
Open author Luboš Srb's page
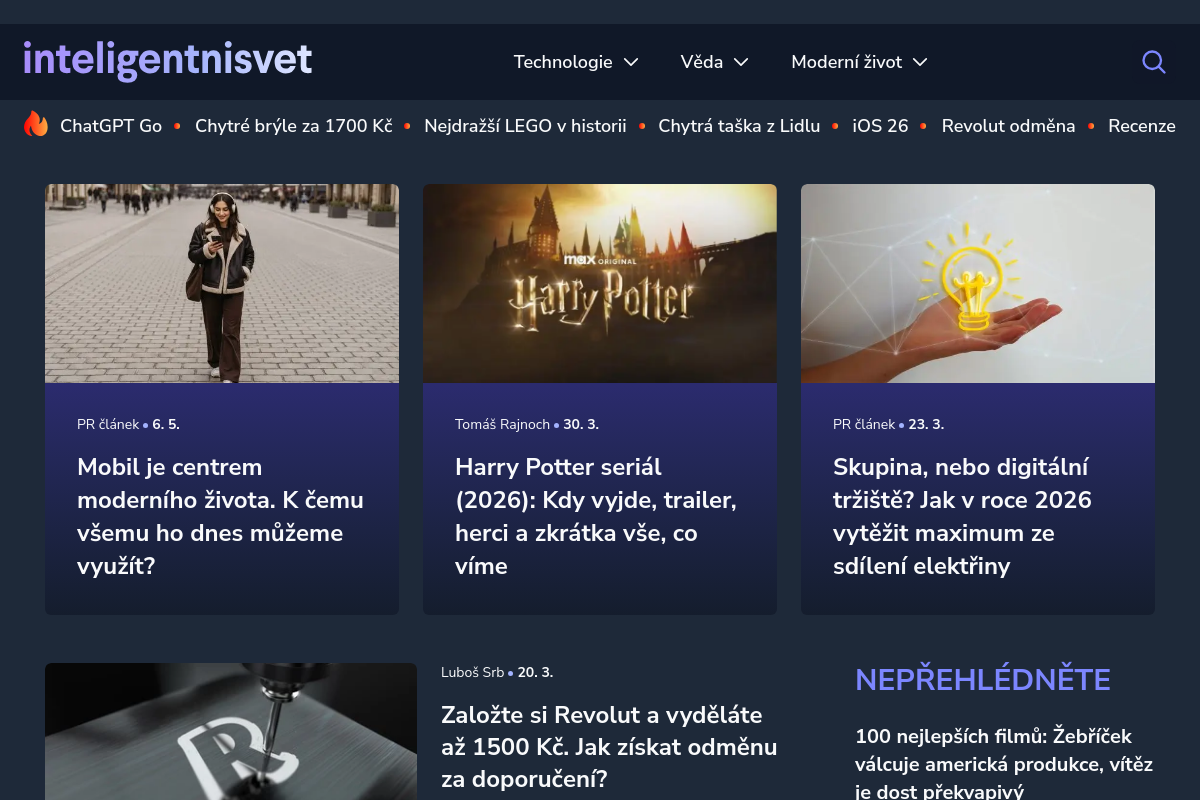click(x=472, y=672)
